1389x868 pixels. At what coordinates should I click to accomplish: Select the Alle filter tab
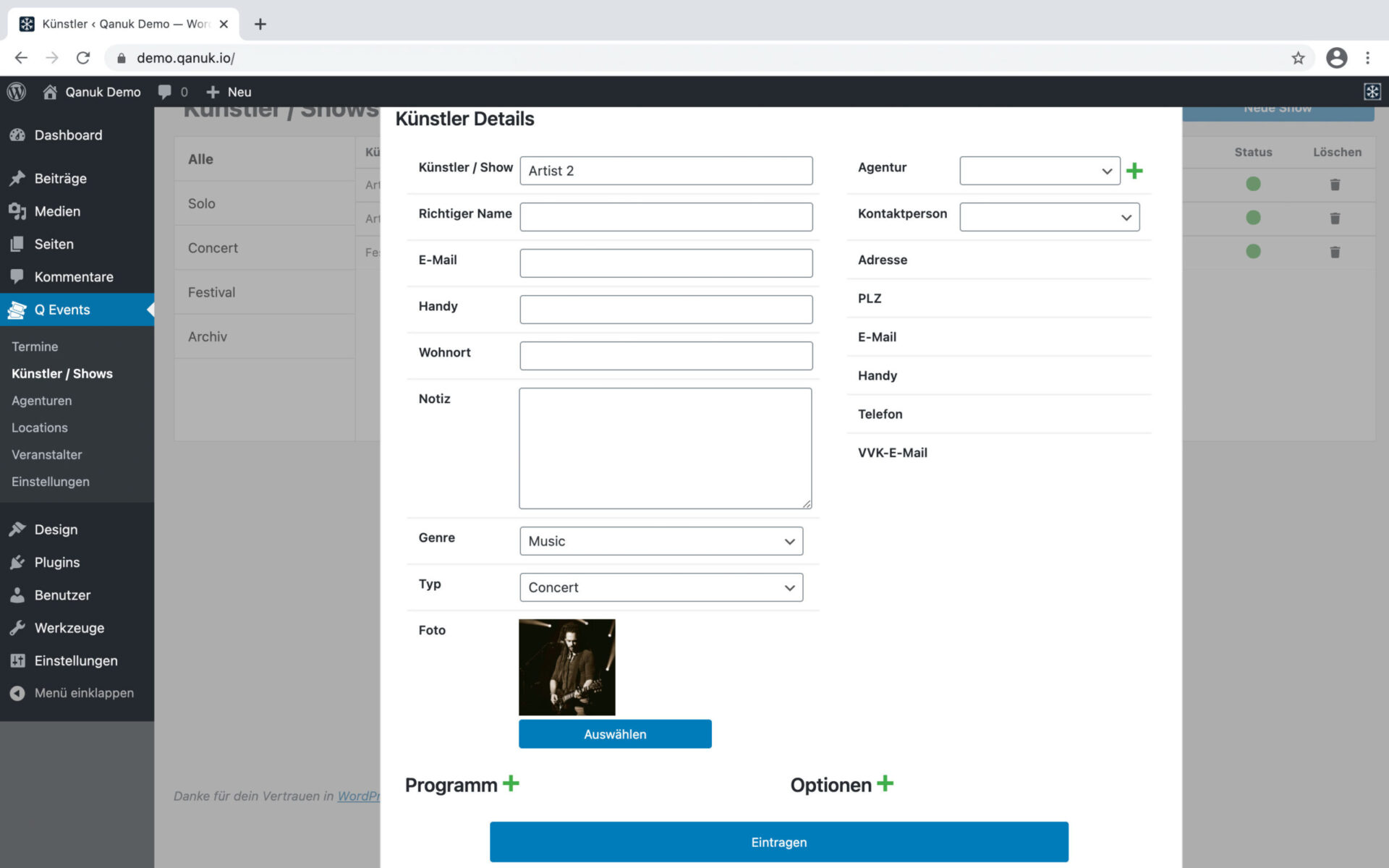pyautogui.click(x=265, y=159)
